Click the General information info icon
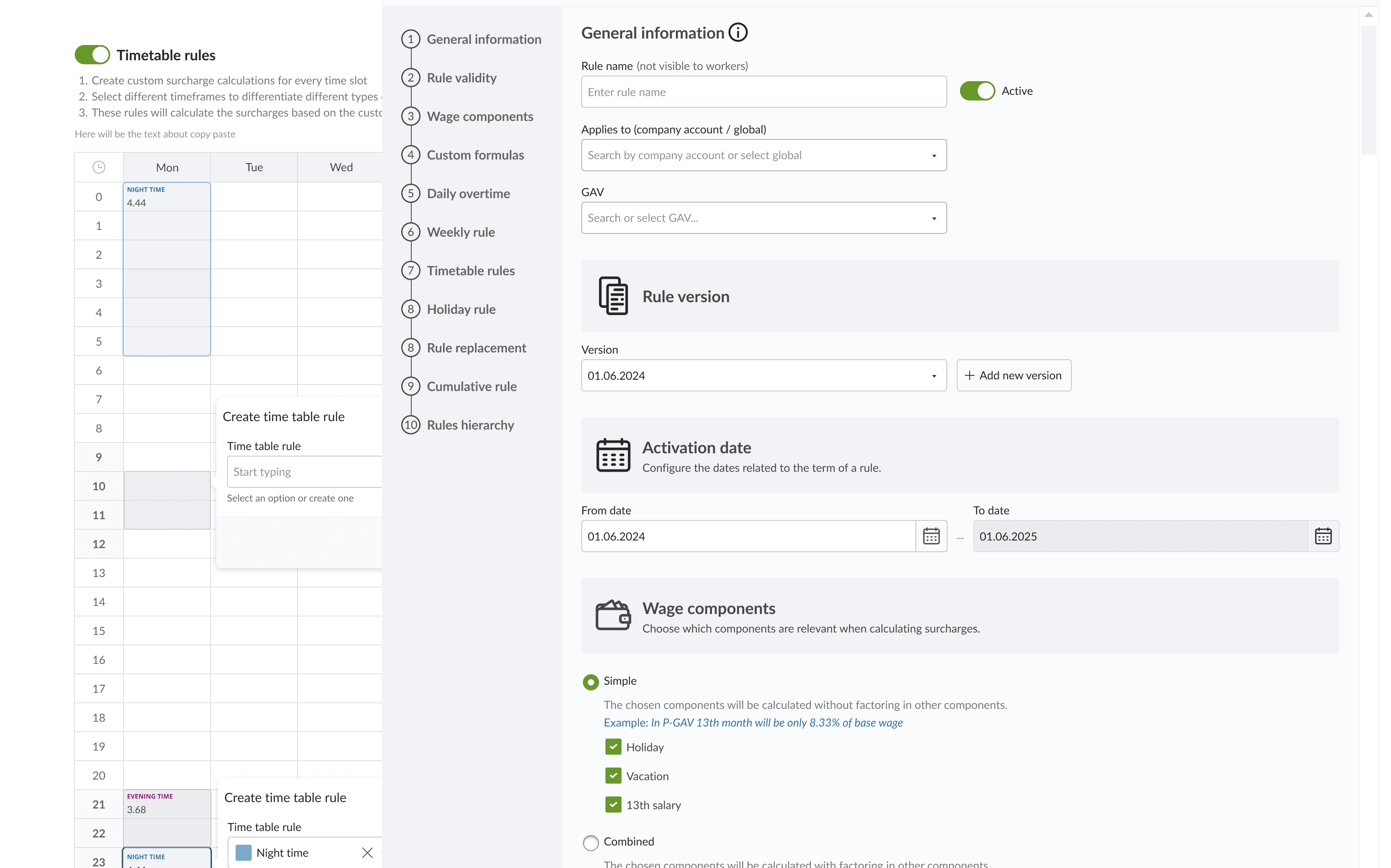The width and height of the screenshot is (1391, 868). (738, 33)
